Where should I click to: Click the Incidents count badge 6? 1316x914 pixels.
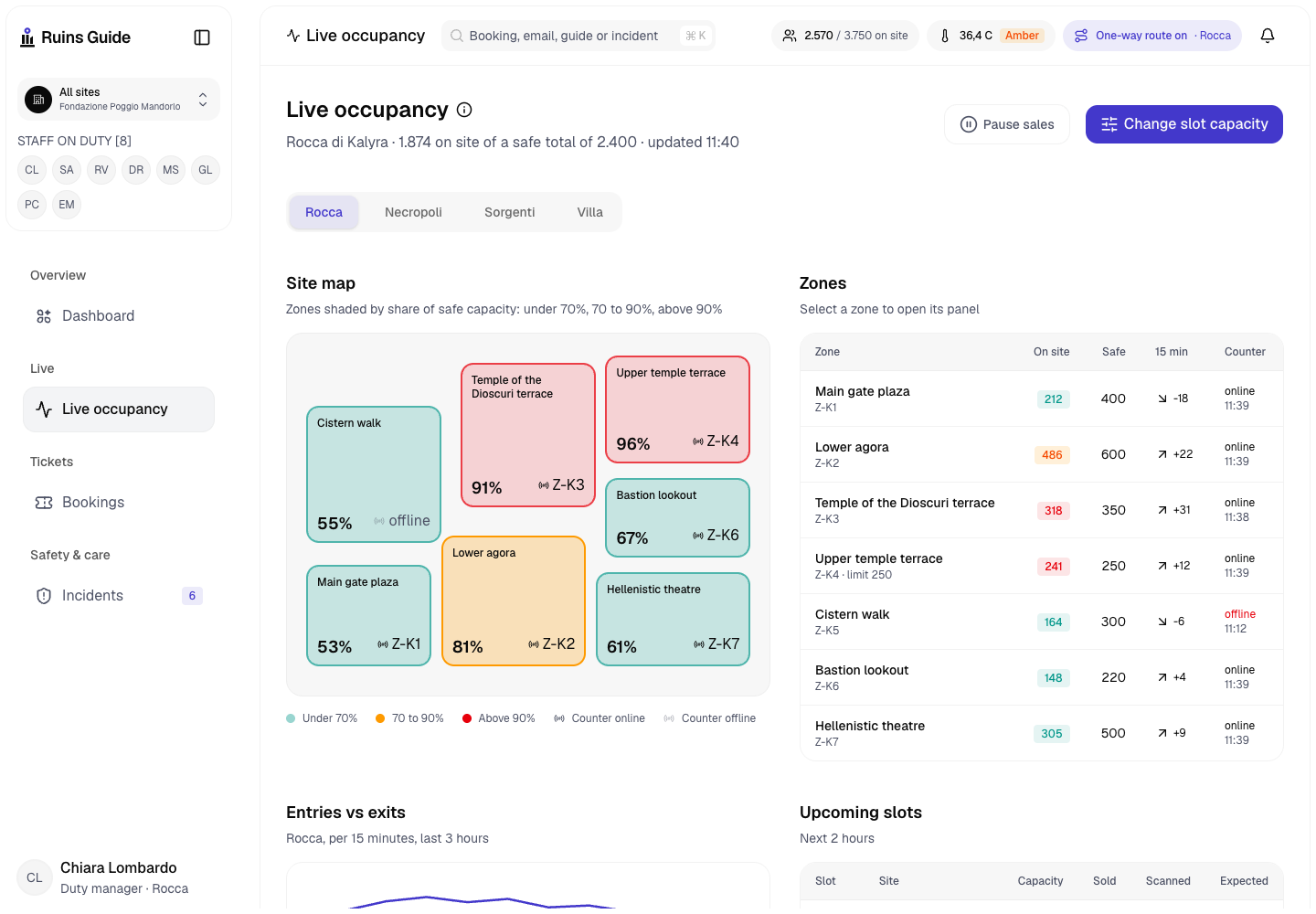point(192,596)
